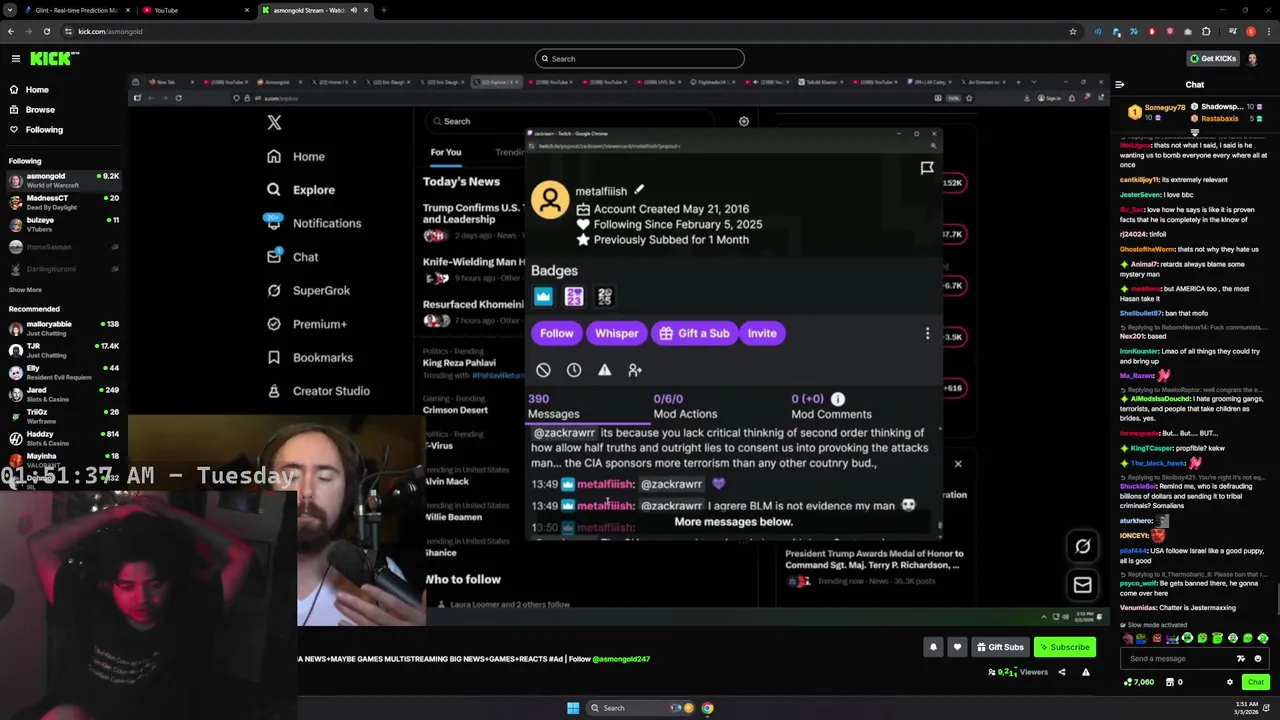The height and width of the screenshot is (720, 1280).
Task: Click the Get KICKs button
Action: click(x=1213, y=59)
